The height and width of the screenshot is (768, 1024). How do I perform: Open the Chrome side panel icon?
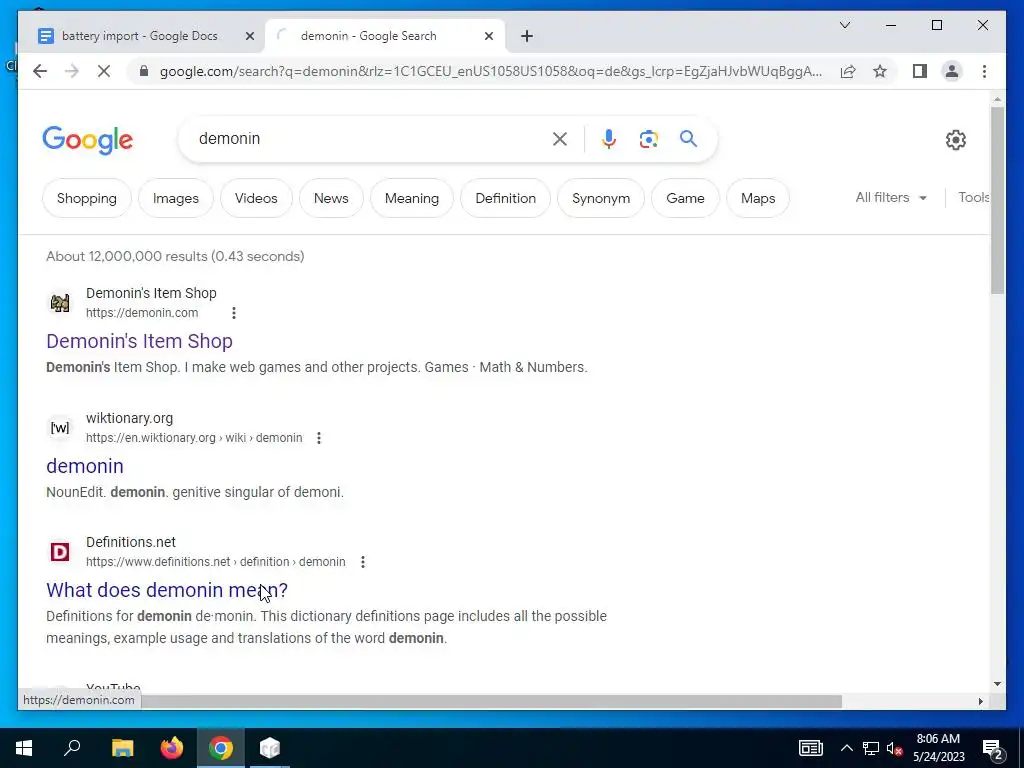tap(920, 71)
